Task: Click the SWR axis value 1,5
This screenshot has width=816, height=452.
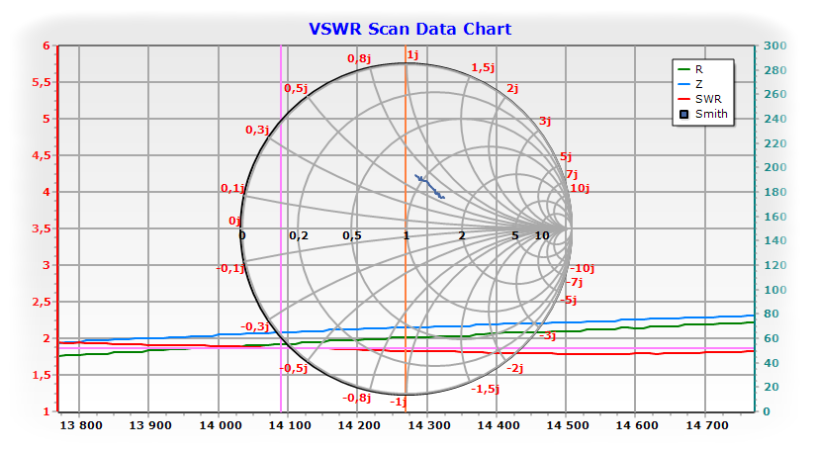Action: 42,375
